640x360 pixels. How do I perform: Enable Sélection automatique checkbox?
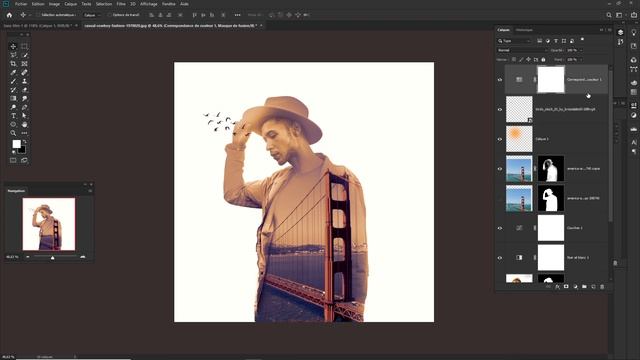click(x=38, y=15)
